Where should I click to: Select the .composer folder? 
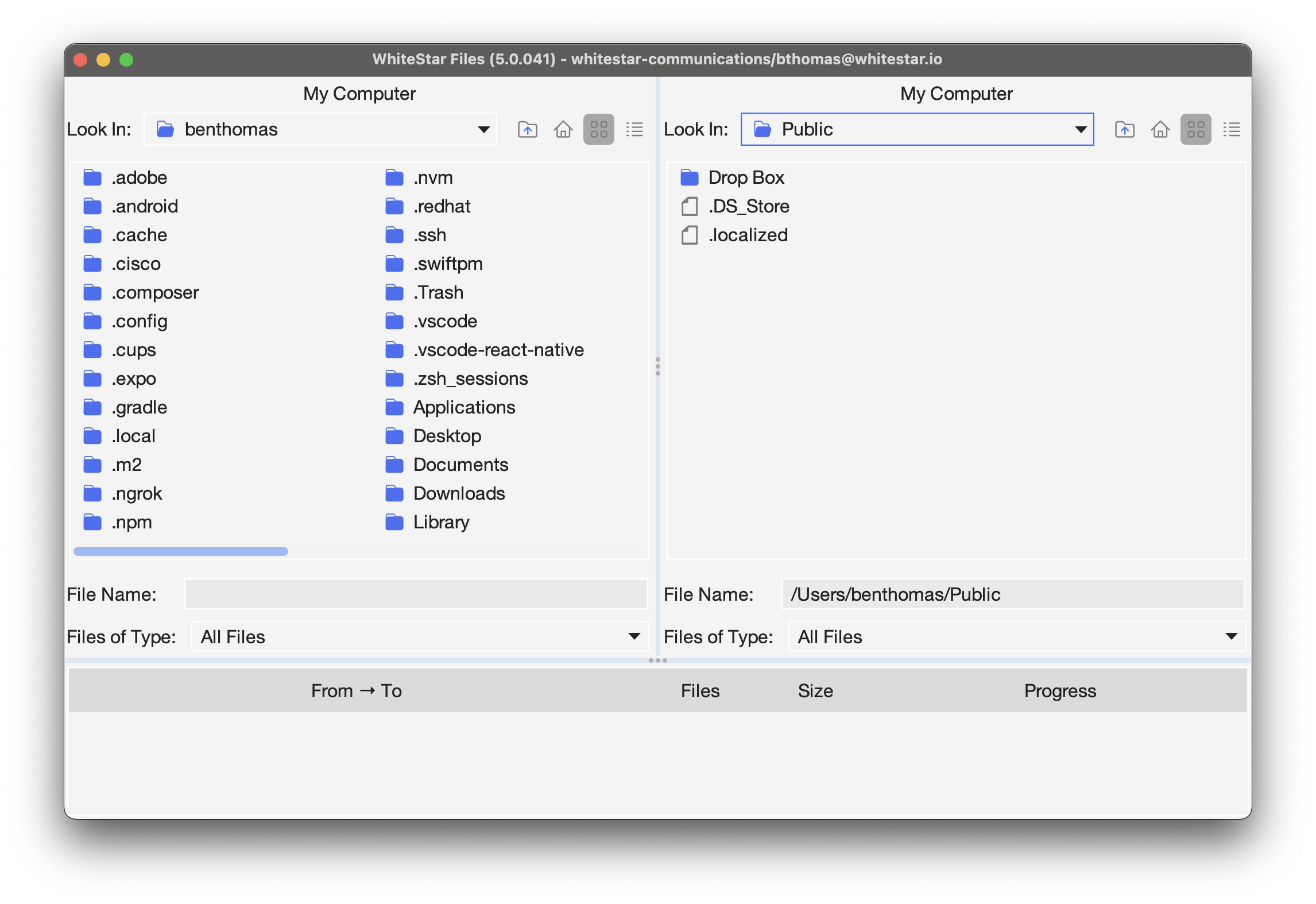141,292
